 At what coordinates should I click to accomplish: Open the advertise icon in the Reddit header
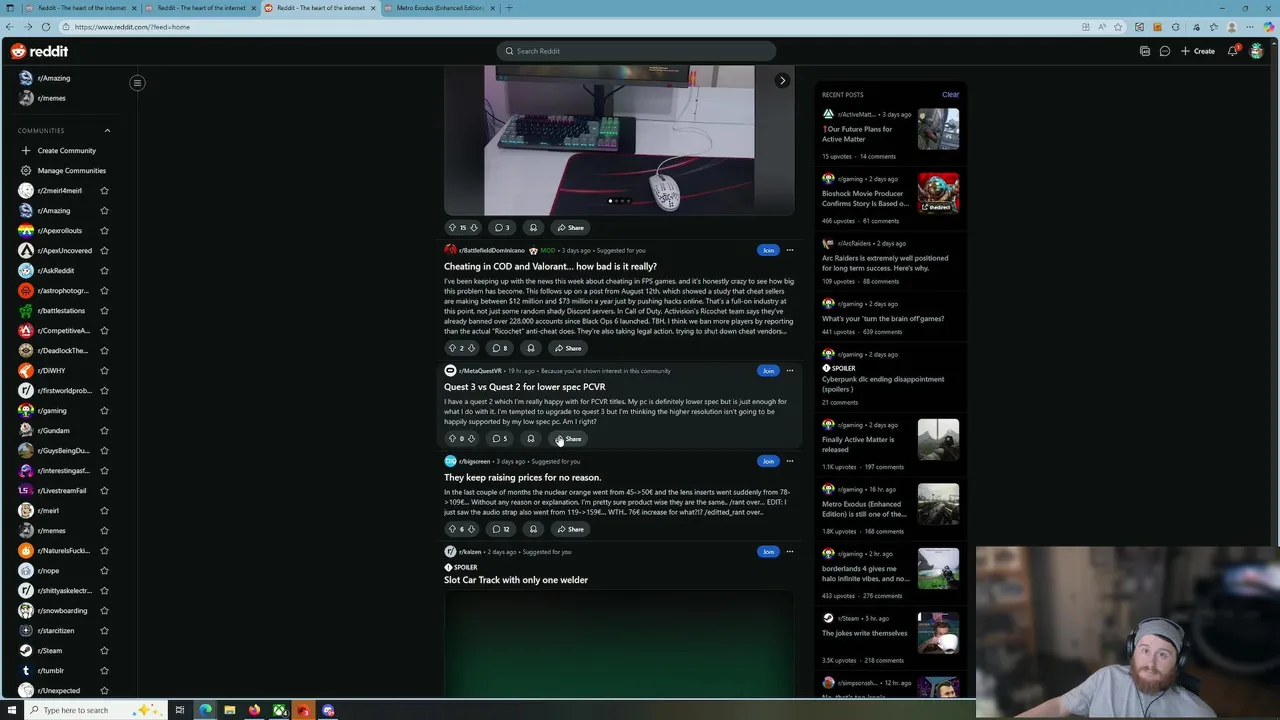[1145, 51]
